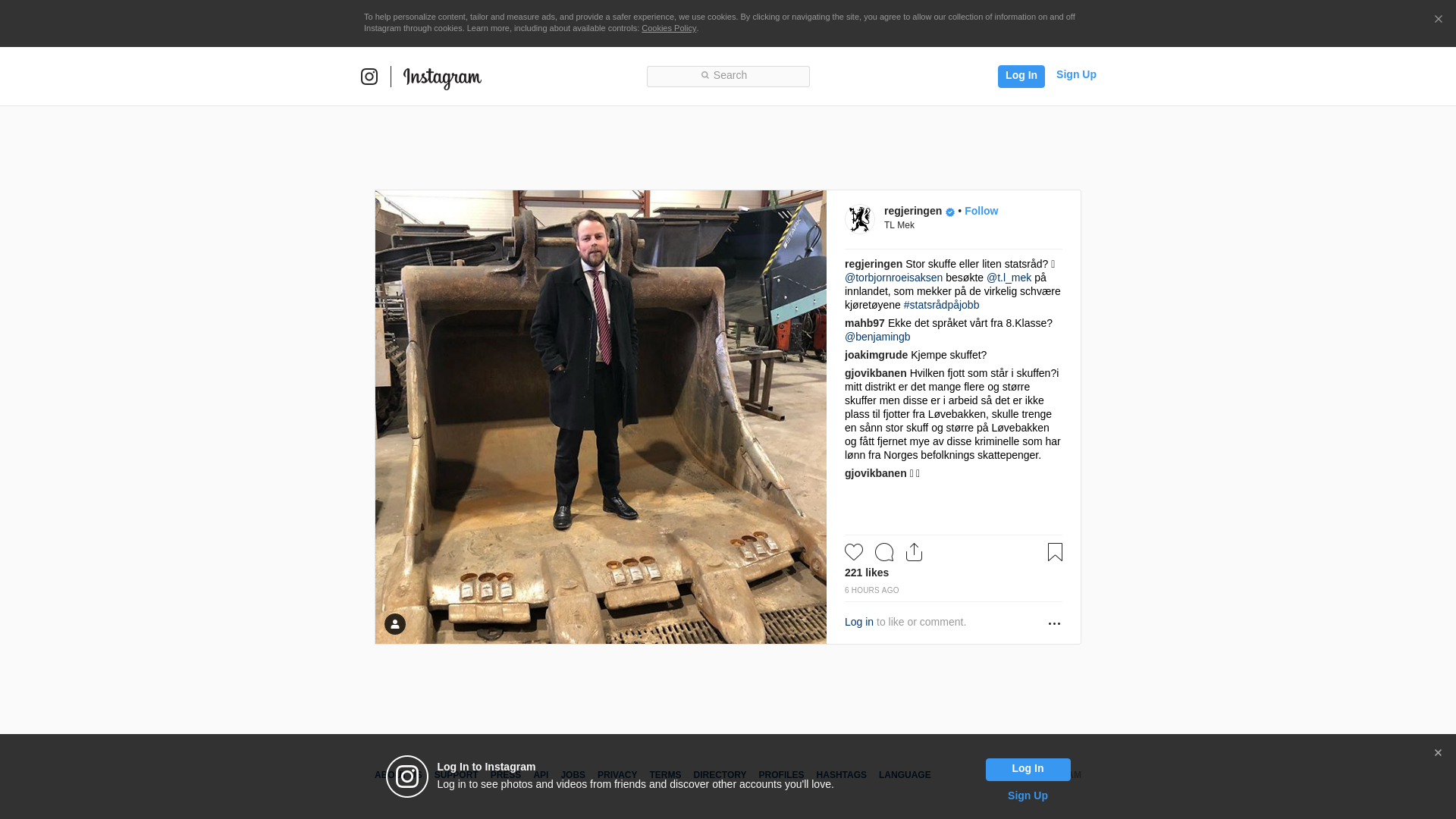Open regjeringen profile avatar
The width and height of the screenshot is (1456, 819).
[860, 219]
